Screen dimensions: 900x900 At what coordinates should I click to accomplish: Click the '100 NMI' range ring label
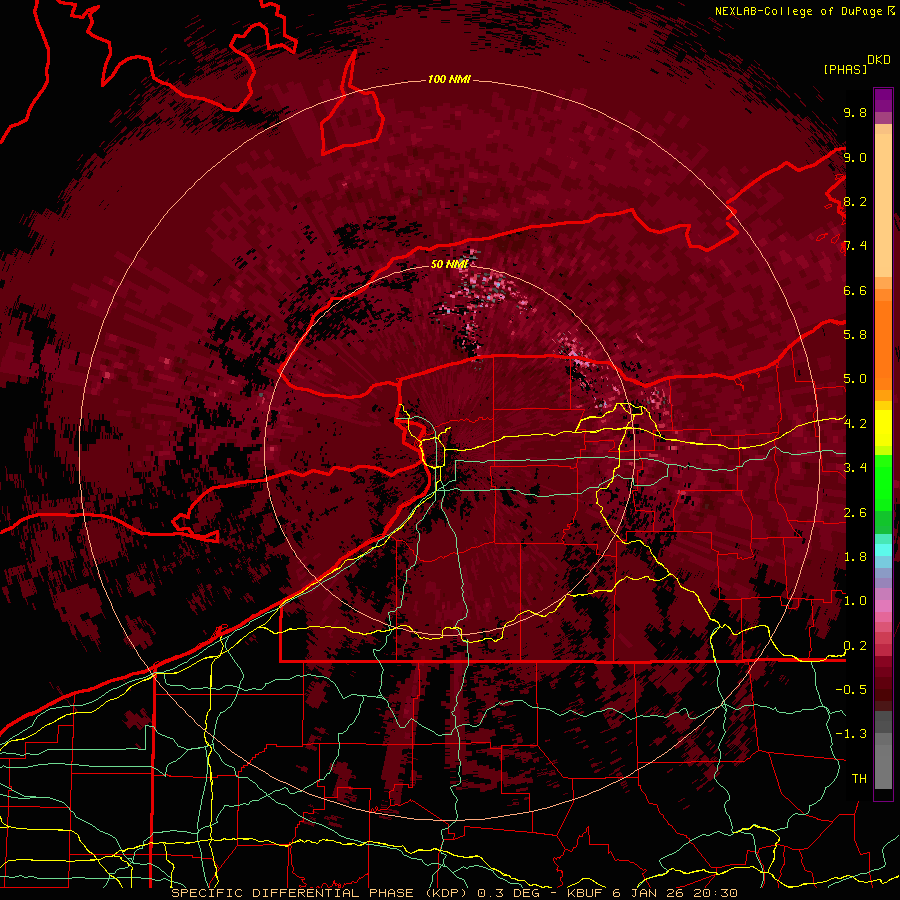(x=449, y=79)
